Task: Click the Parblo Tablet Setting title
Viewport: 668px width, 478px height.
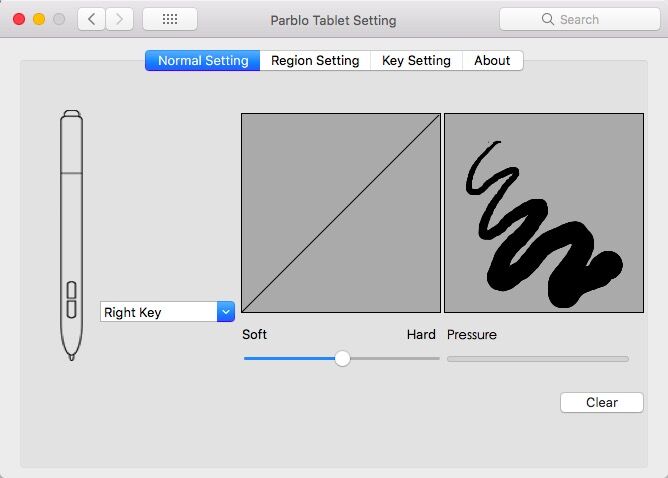Action: coord(334,20)
